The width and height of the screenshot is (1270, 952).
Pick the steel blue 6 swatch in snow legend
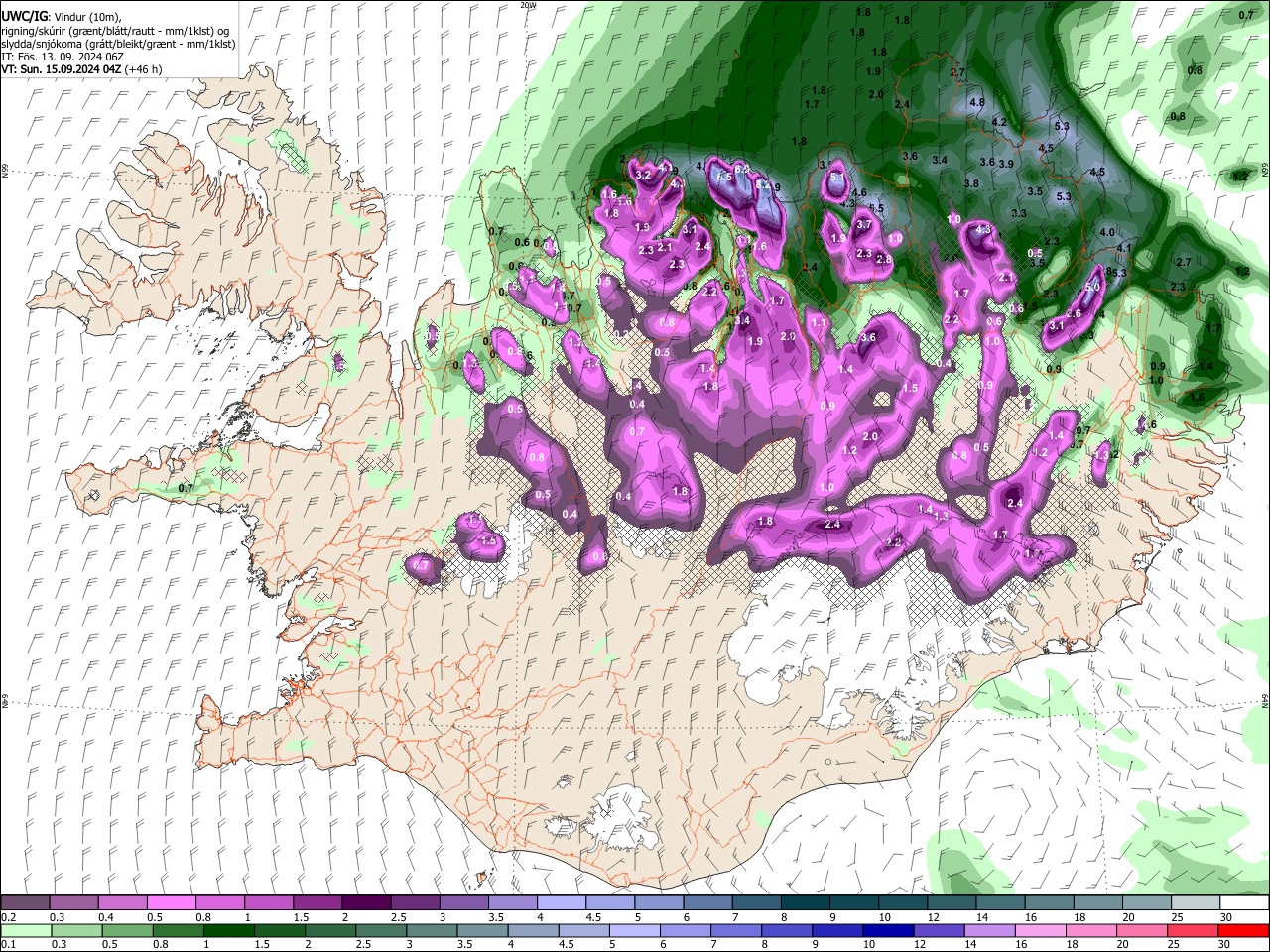[x=707, y=902]
